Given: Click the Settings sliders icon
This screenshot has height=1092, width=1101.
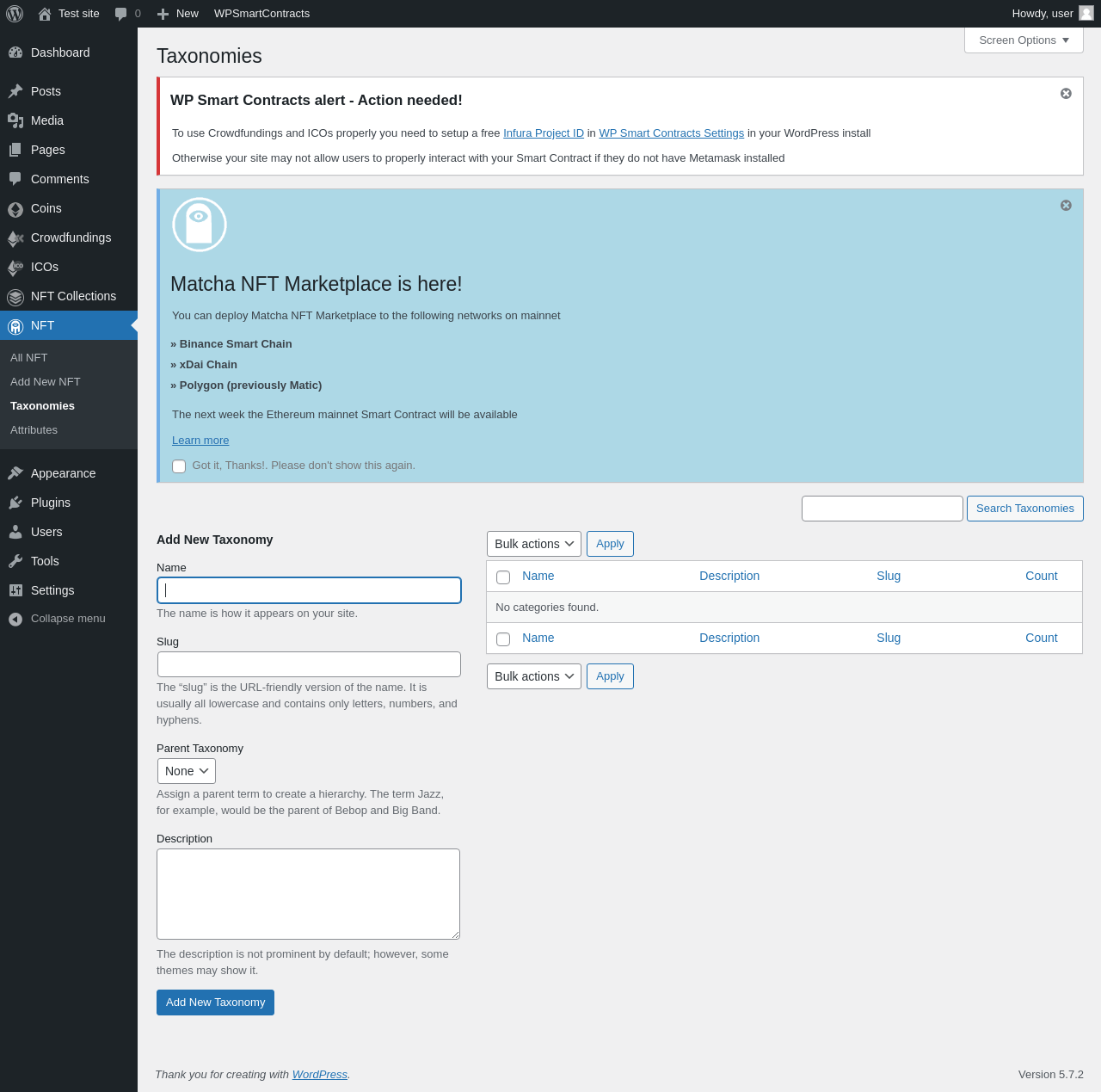Looking at the screenshot, I should click(x=15, y=590).
